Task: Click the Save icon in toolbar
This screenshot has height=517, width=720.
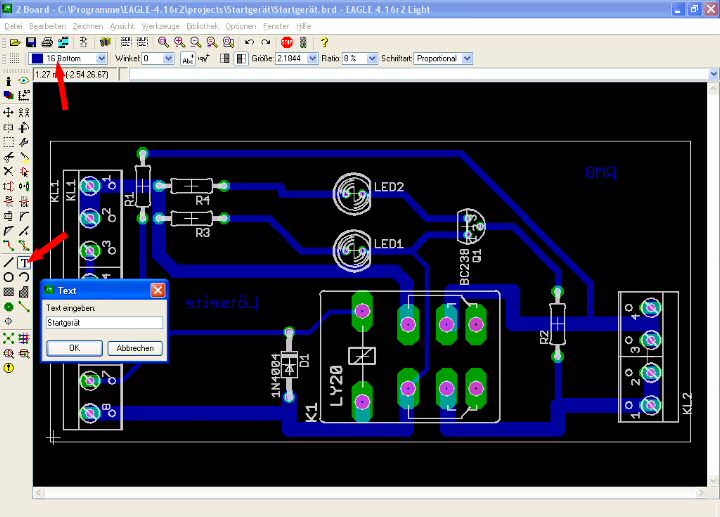Action: tap(31, 42)
